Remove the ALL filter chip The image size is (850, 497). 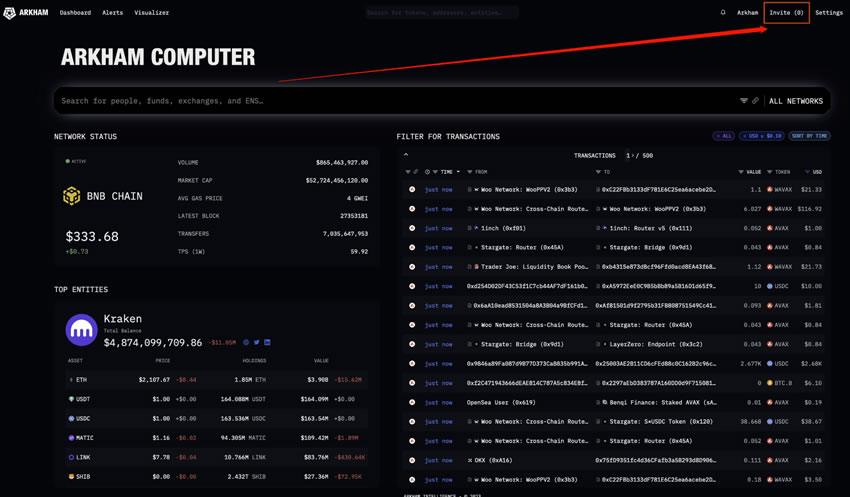[x=723, y=136]
